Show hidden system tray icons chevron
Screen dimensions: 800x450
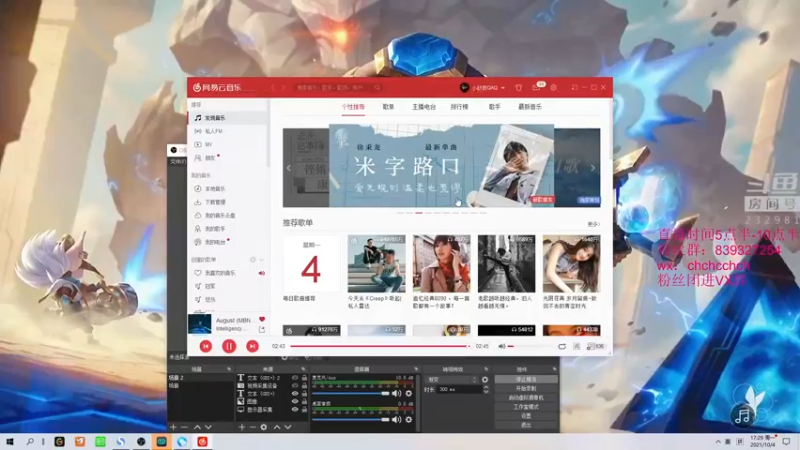point(718,441)
